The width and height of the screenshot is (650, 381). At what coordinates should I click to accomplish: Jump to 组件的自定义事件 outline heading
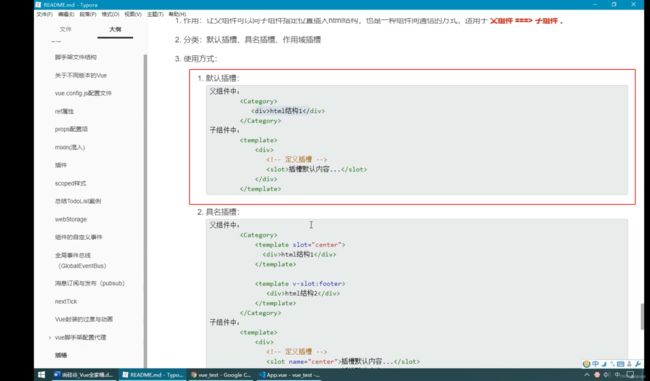[78, 237]
